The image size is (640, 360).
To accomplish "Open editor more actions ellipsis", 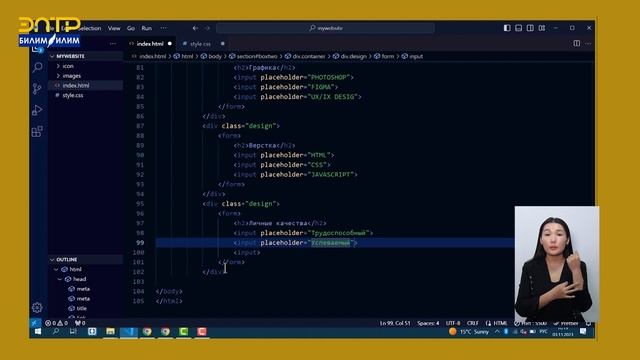I will [588, 43].
